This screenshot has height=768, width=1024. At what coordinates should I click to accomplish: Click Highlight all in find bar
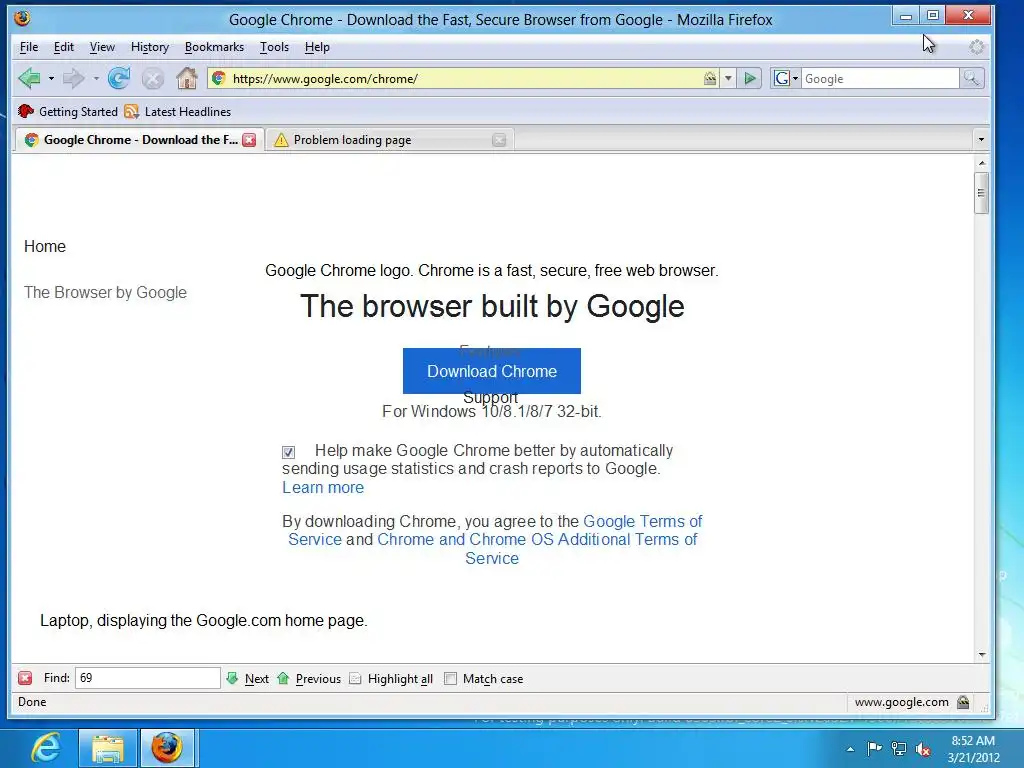391,679
